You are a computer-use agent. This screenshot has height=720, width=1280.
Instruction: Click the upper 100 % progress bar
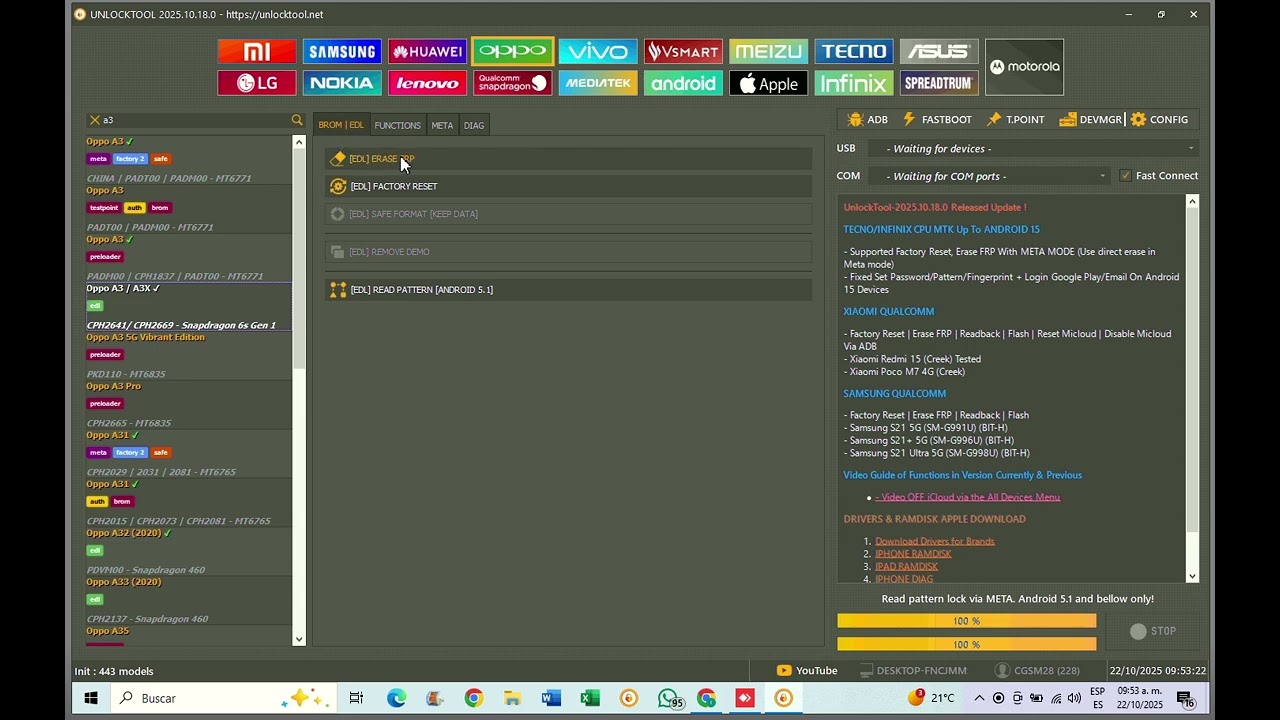[x=967, y=621]
